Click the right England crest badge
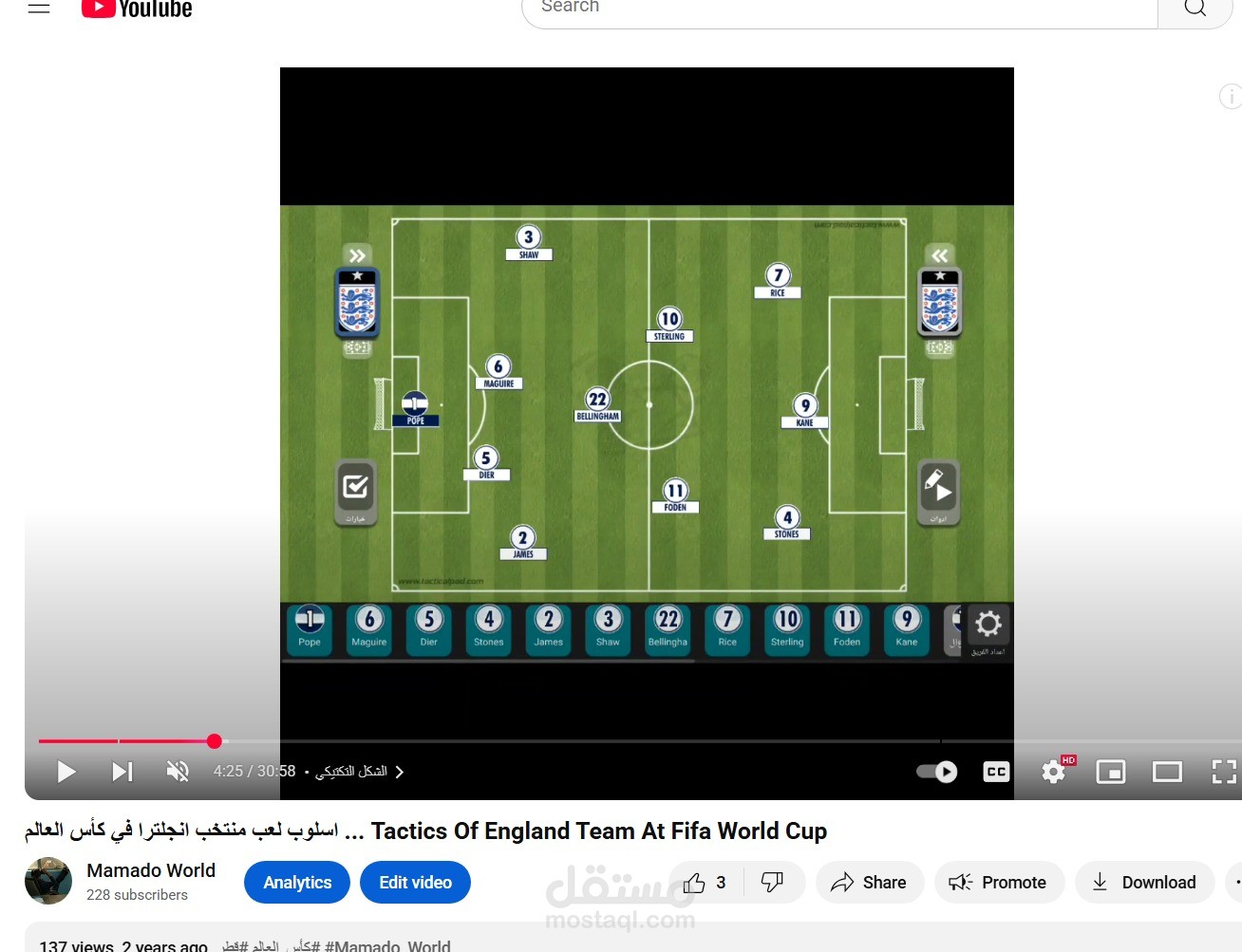The width and height of the screenshot is (1242, 952). (940, 303)
